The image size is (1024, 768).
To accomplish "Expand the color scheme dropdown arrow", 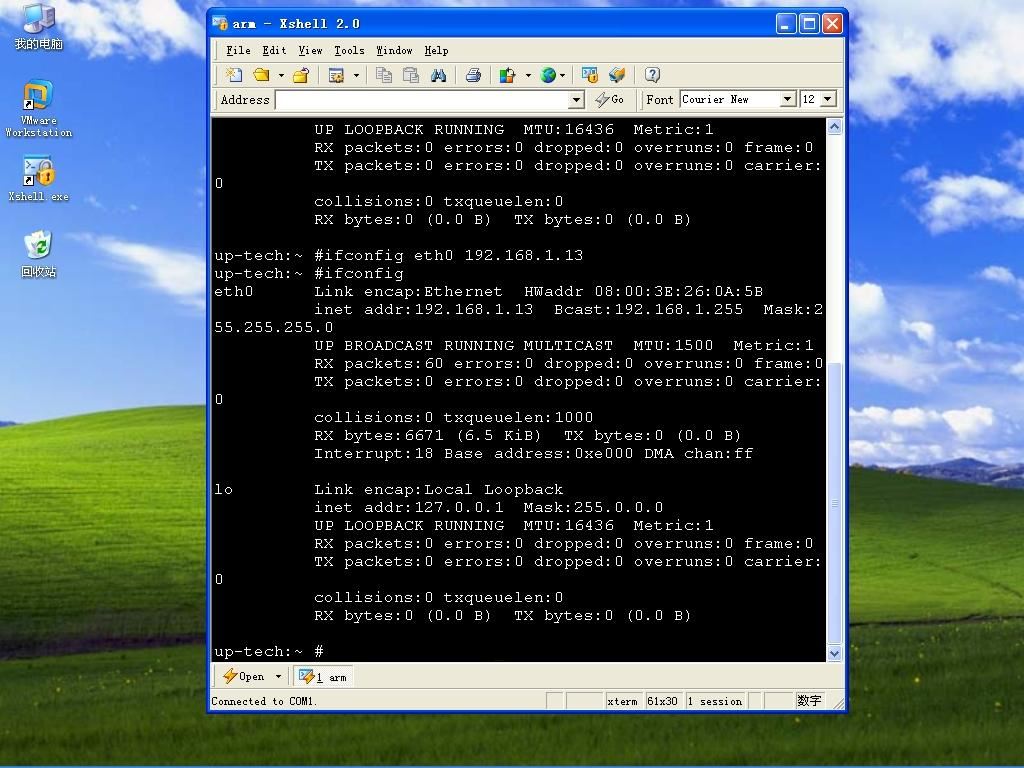I will (x=528, y=75).
